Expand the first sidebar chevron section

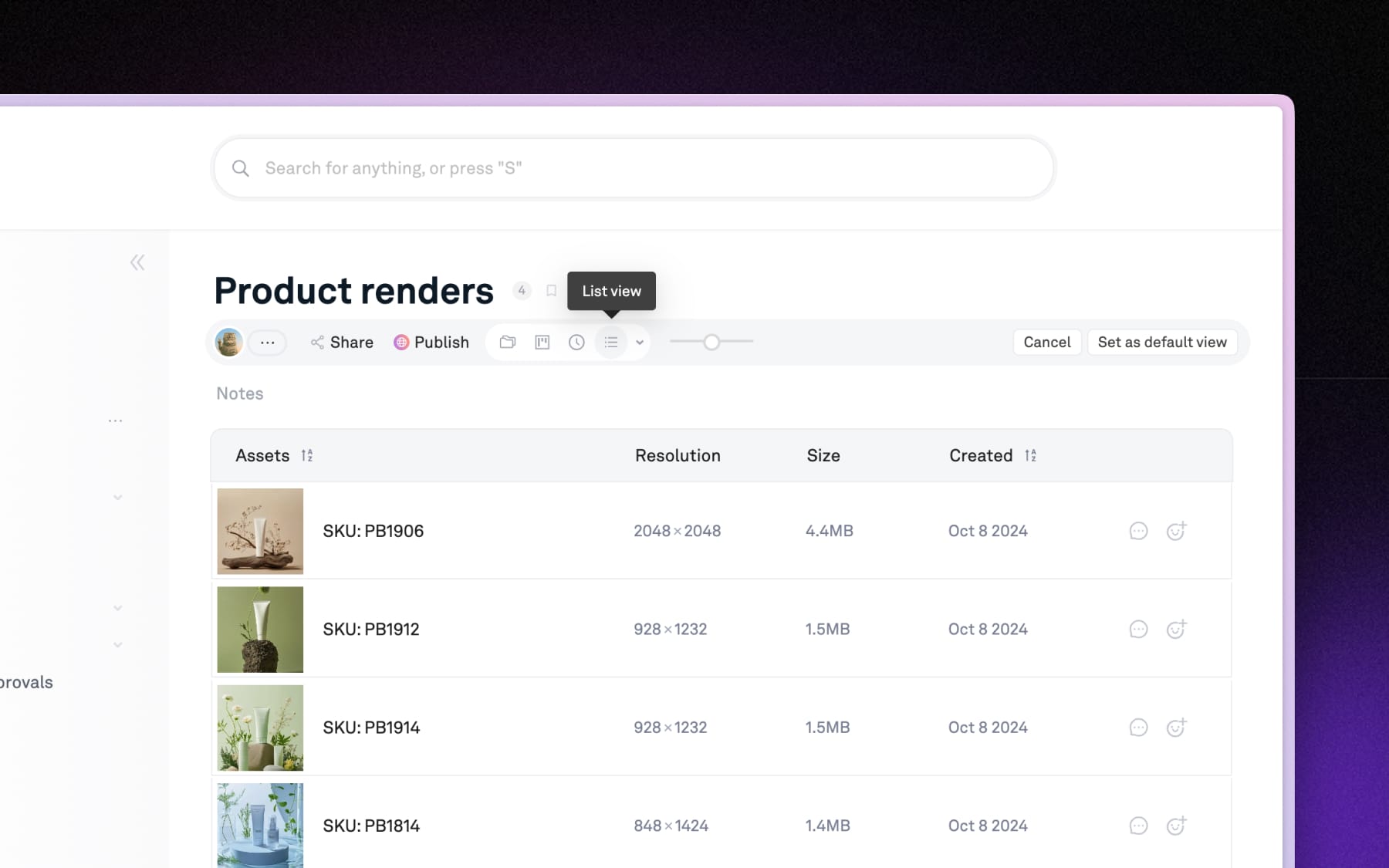(x=118, y=498)
